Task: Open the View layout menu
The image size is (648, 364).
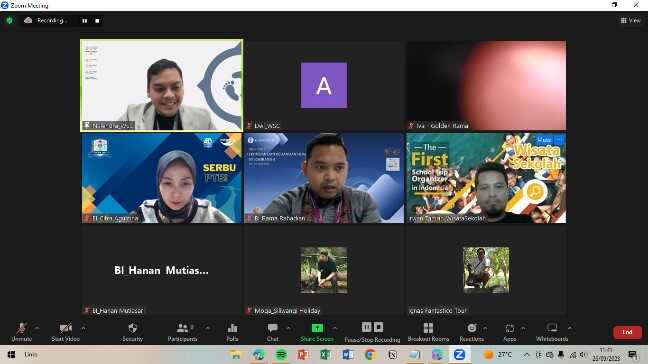Action: [x=631, y=20]
